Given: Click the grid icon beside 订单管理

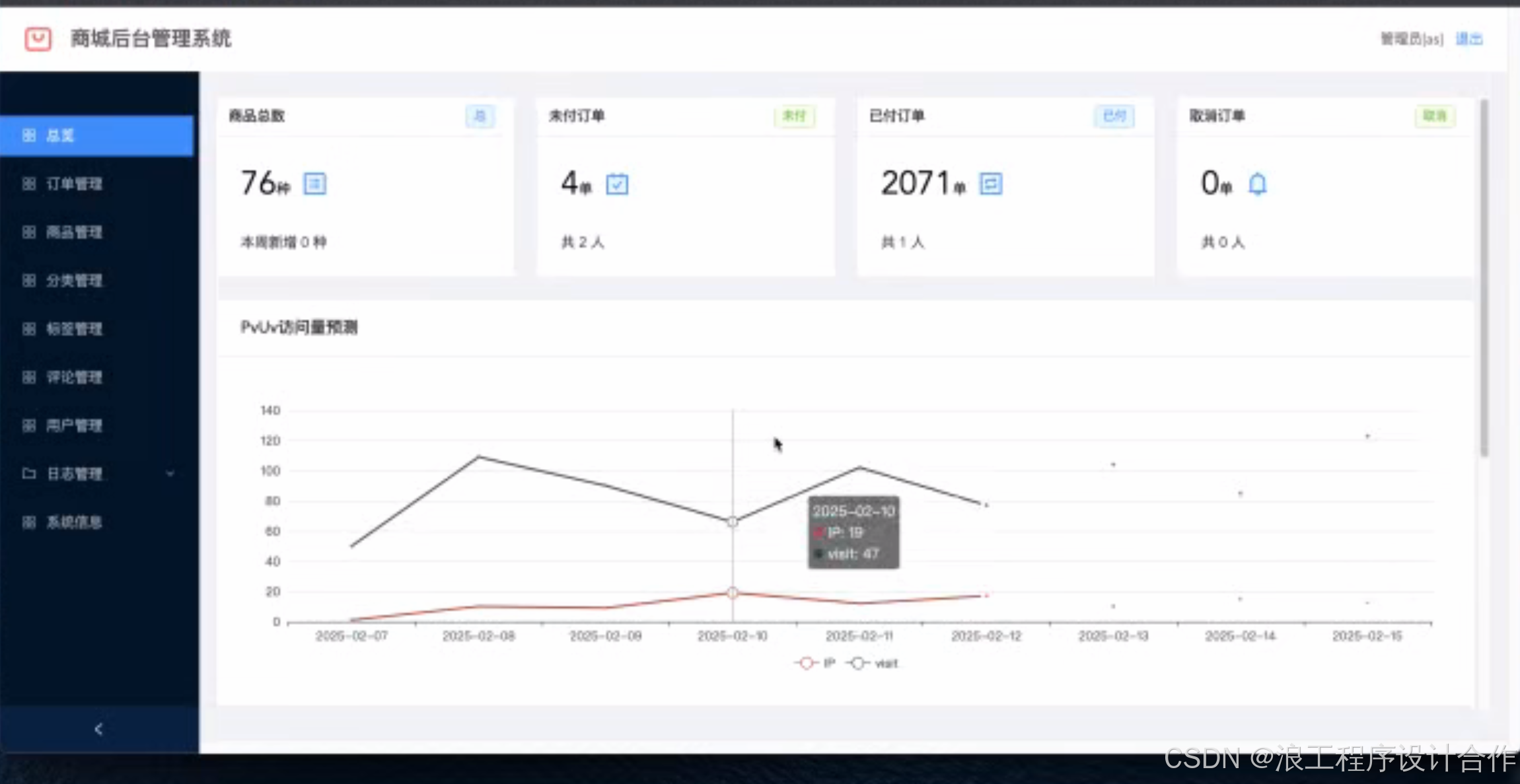Looking at the screenshot, I should point(29,184).
